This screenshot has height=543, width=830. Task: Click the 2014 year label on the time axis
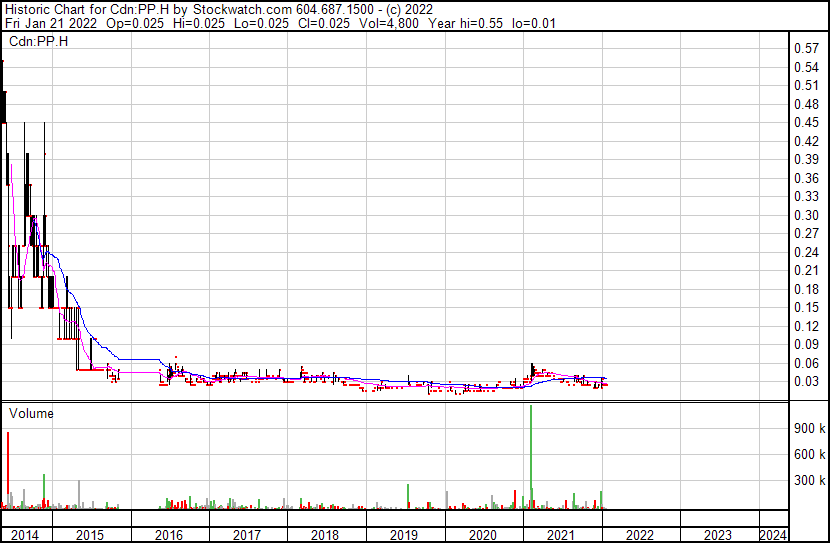(25, 535)
